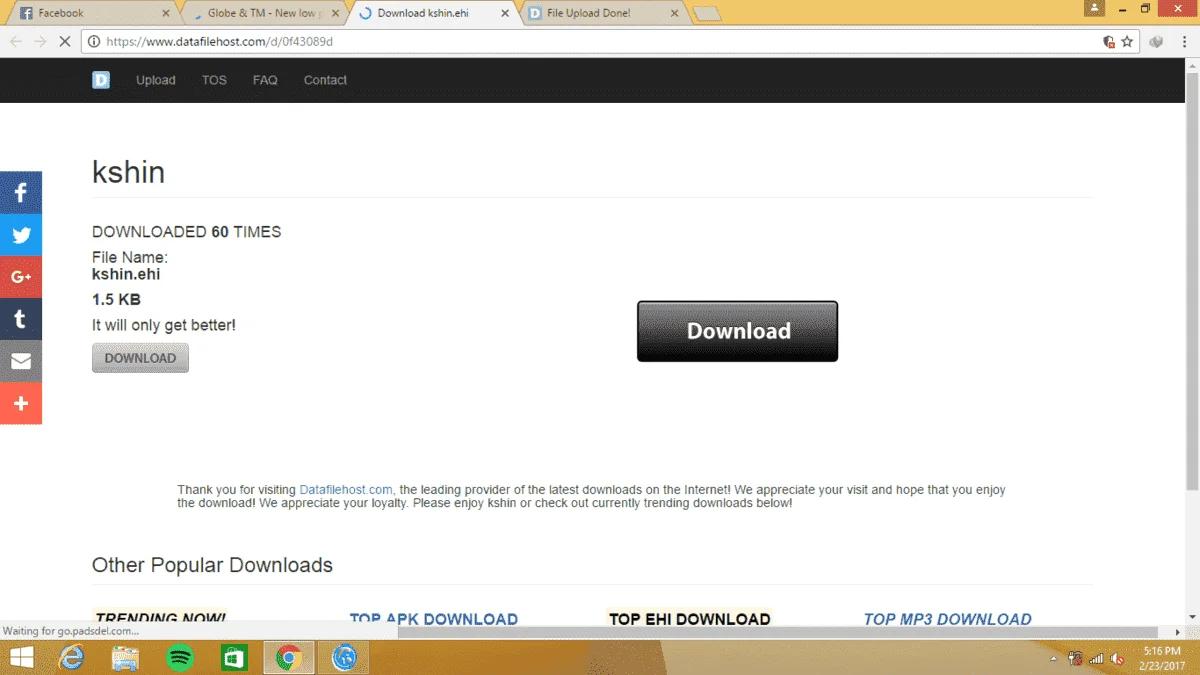Screen dimensions: 1200x675
Task: Open network status tray icon
Action: coord(1096,659)
